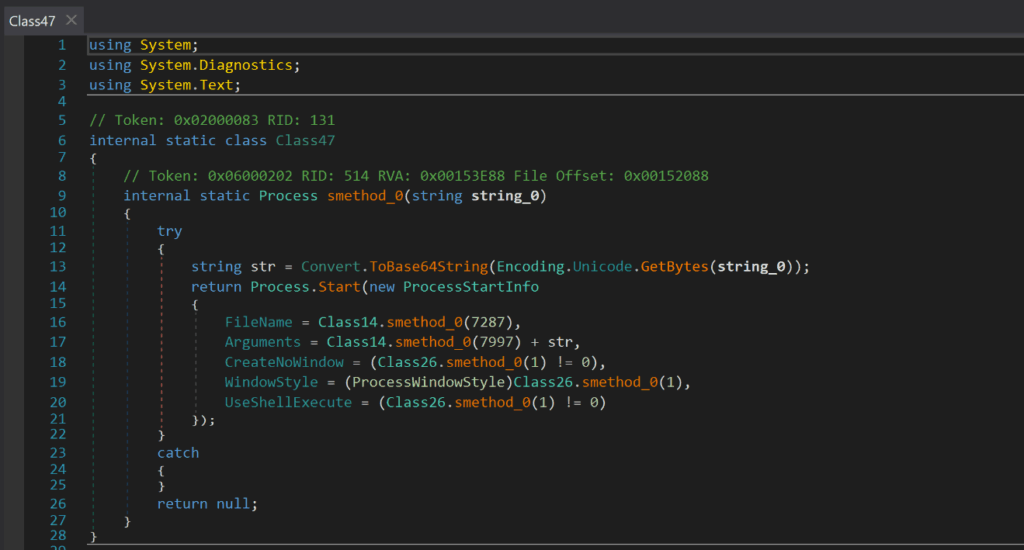Click the token comment on line 5
Viewport: 1024px width, 550px height.
(x=212, y=120)
